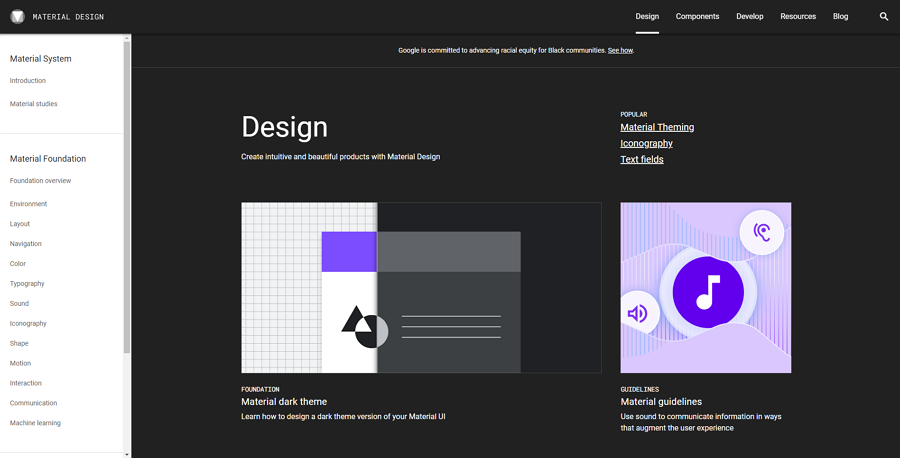Click the Material System heading

coord(41,59)
